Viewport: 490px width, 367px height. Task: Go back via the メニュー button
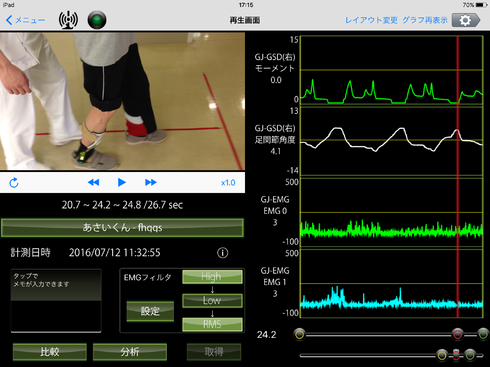point(25,20)
